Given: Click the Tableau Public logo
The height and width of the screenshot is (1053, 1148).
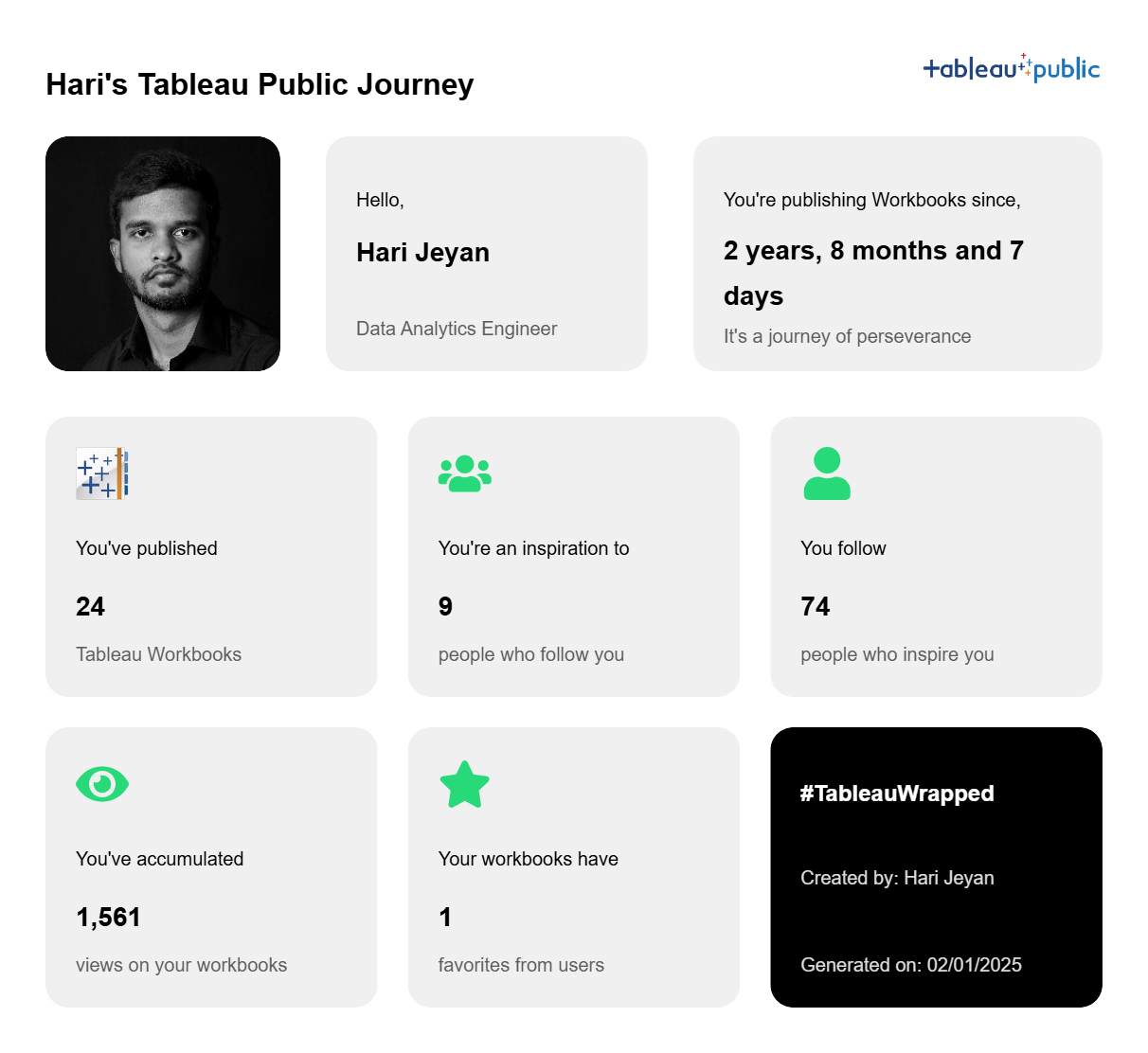Looking at the screenshot, I should click(1011, 68).
